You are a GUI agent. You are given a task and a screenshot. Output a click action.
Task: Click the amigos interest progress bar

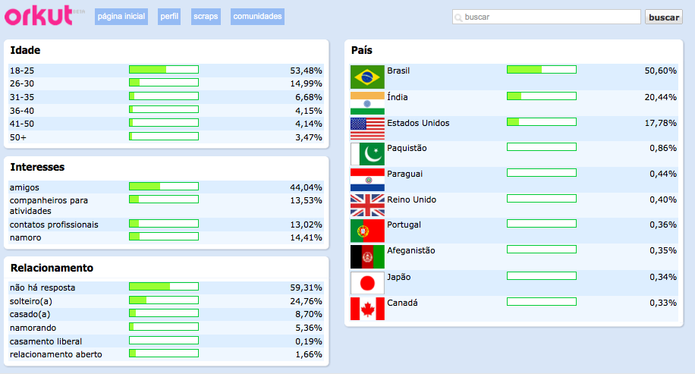pyautogui.click(x=164, y=187)
